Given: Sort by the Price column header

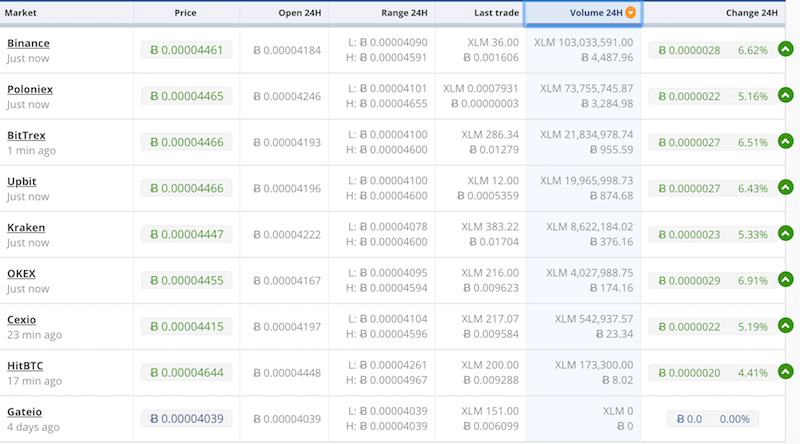Looking at the screenshot, I should pyautogui.click(x=185, y=13).
